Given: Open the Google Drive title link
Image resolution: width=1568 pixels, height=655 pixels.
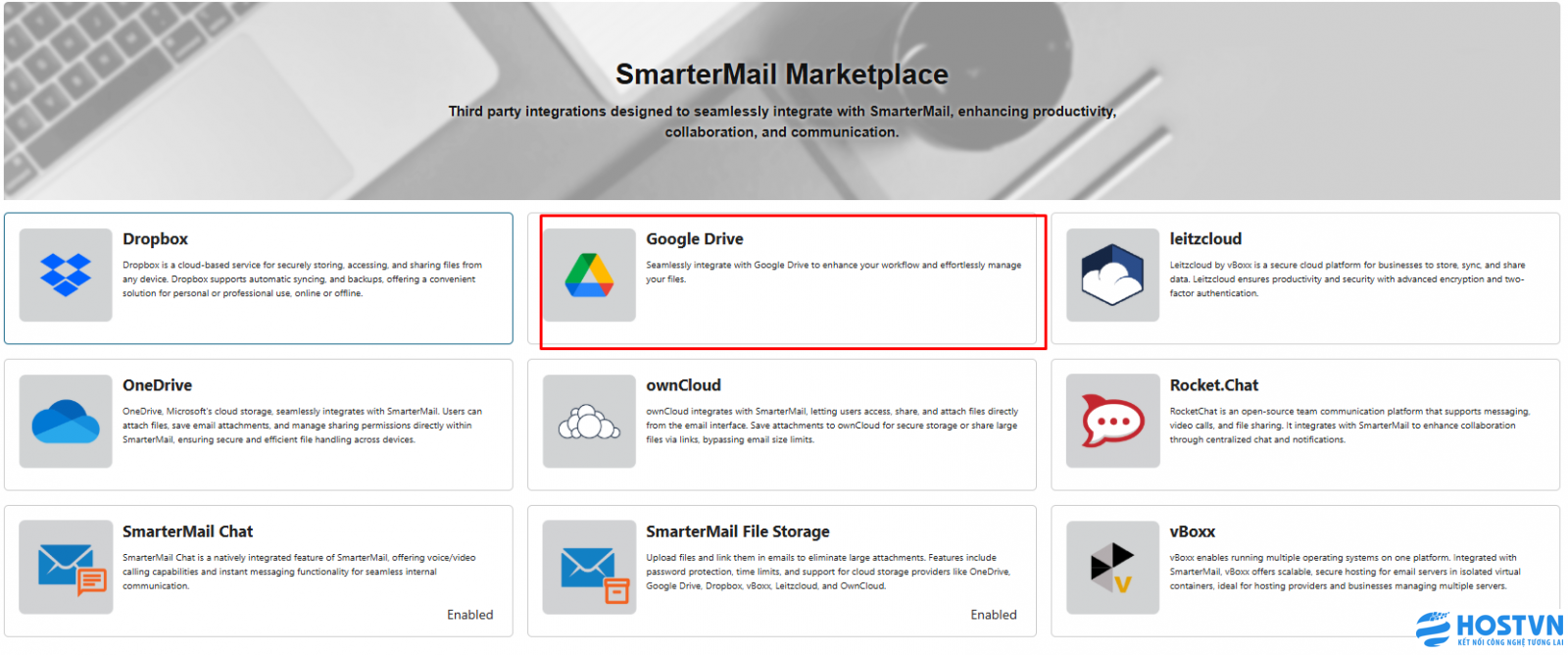Looking at the screenshot, I should click(694, 239).
